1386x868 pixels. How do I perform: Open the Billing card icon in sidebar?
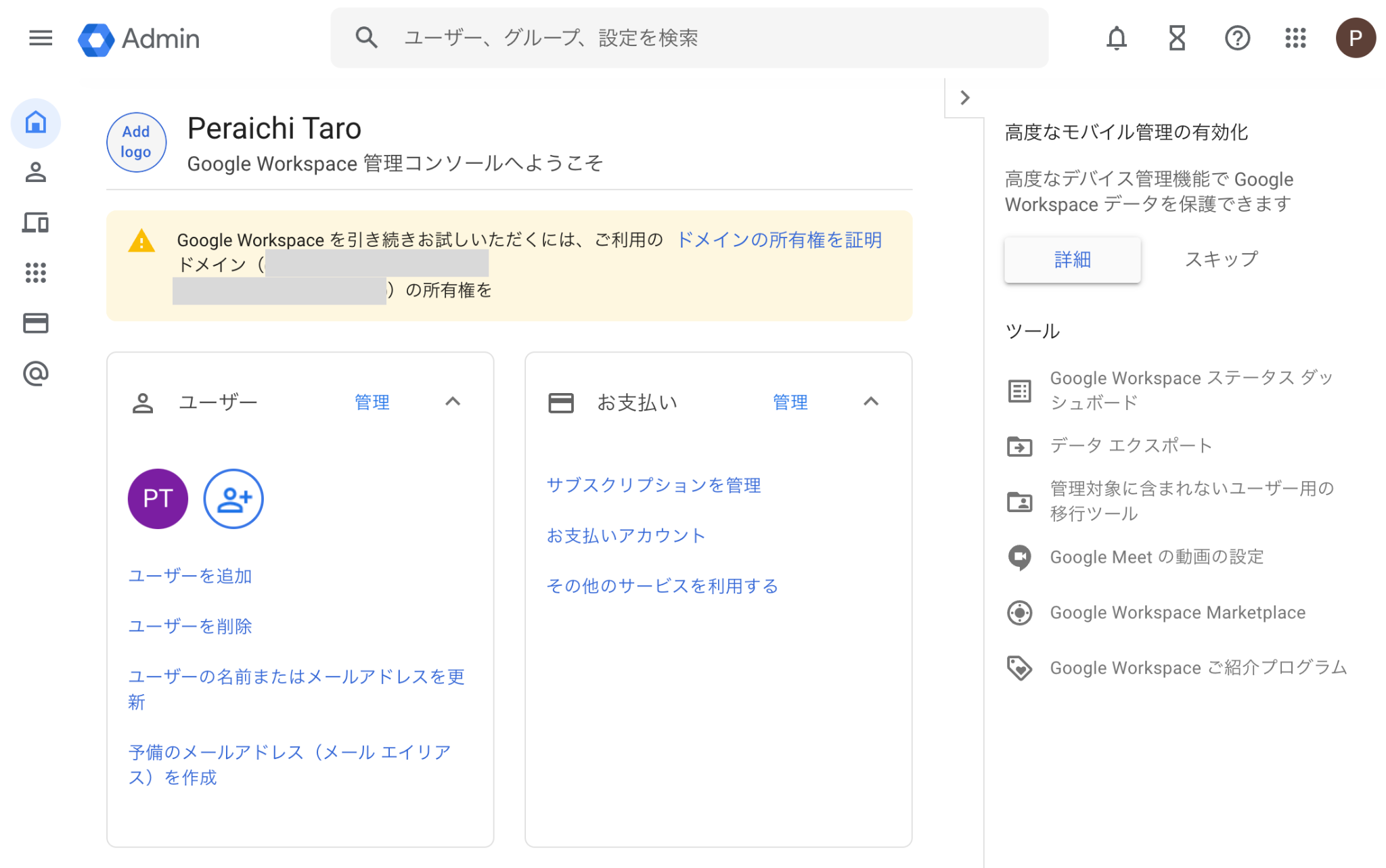pos(36,323)
